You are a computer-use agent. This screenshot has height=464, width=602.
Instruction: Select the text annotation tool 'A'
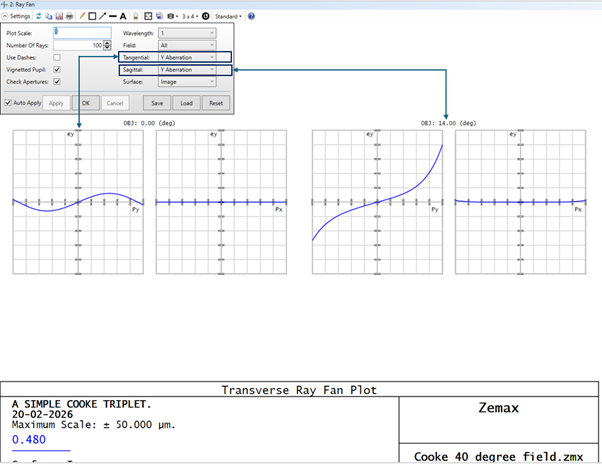click(x=123, y=17)
